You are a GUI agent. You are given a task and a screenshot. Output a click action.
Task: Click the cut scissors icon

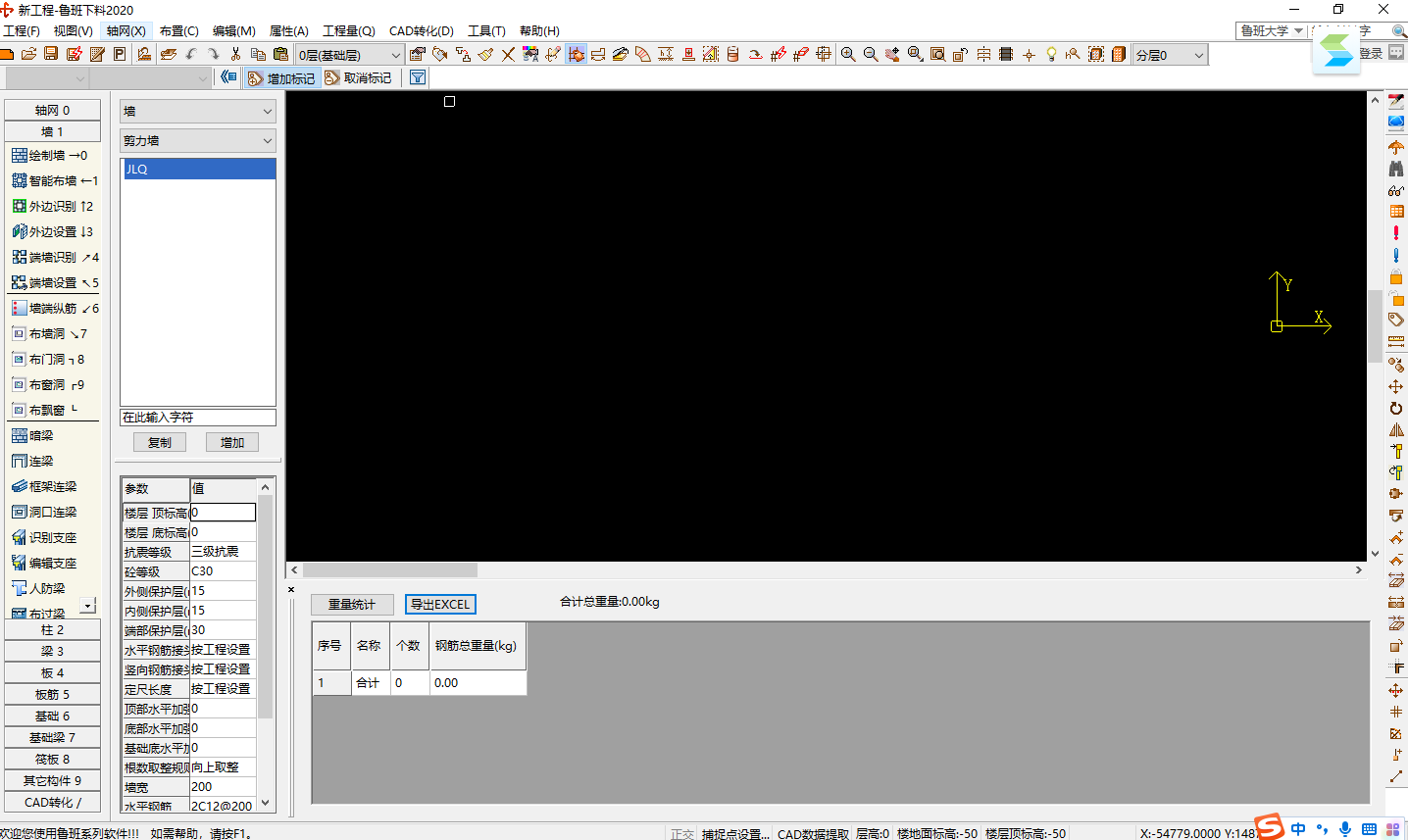pos(235,54)
